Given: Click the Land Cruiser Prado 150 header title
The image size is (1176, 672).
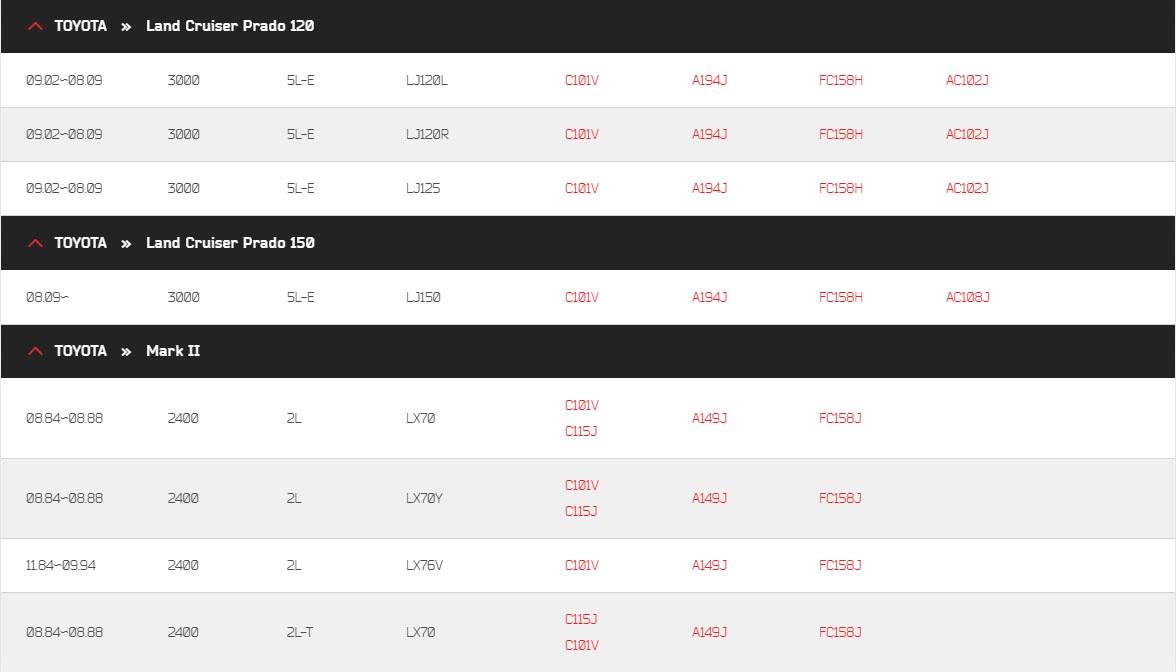Looking at the screenshot, I should point(230,243).
